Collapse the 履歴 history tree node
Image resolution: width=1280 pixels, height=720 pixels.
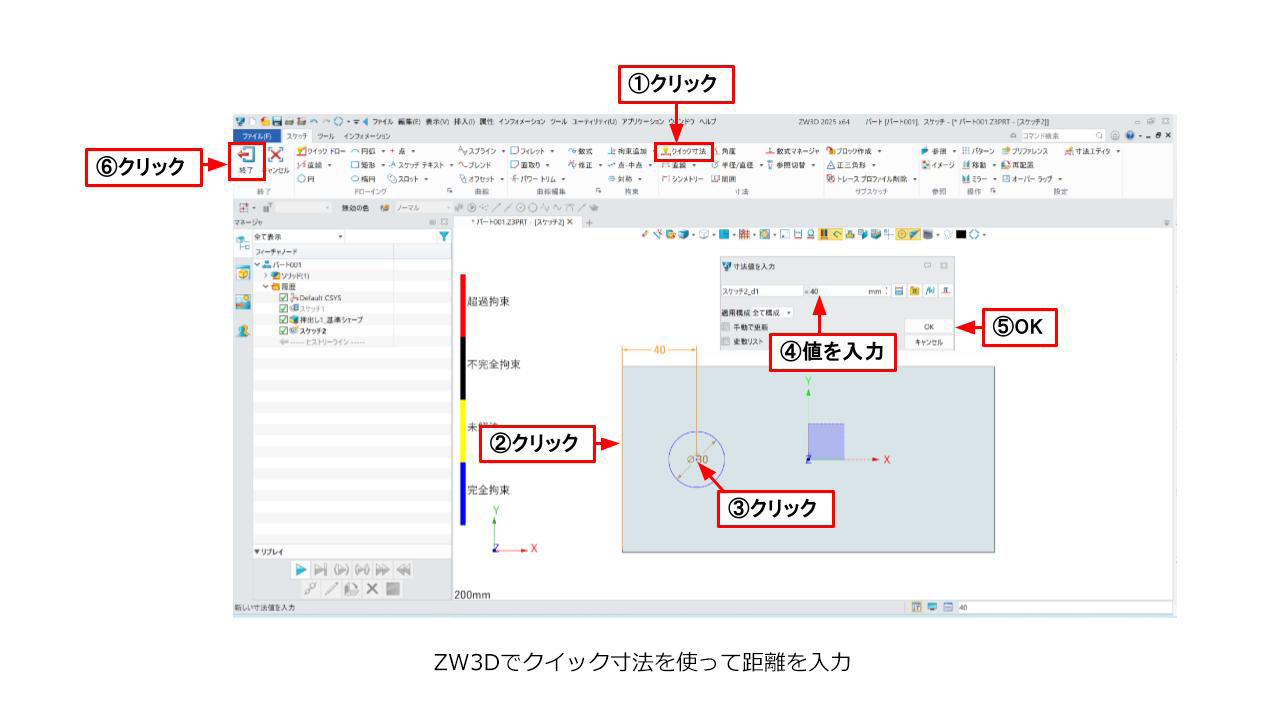266,286
